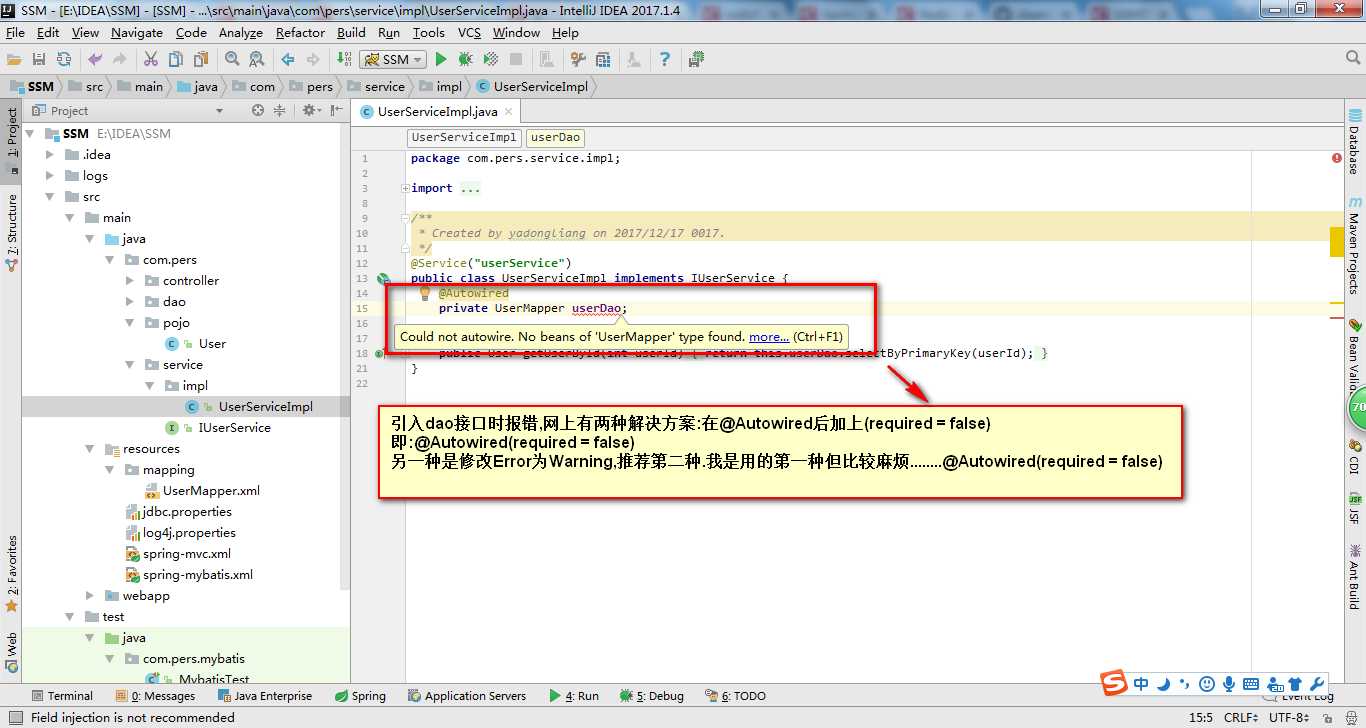The width and height of the screenshot is (1366, 728).
Task: Open the File menu
Action: click(x=15, y=32)
